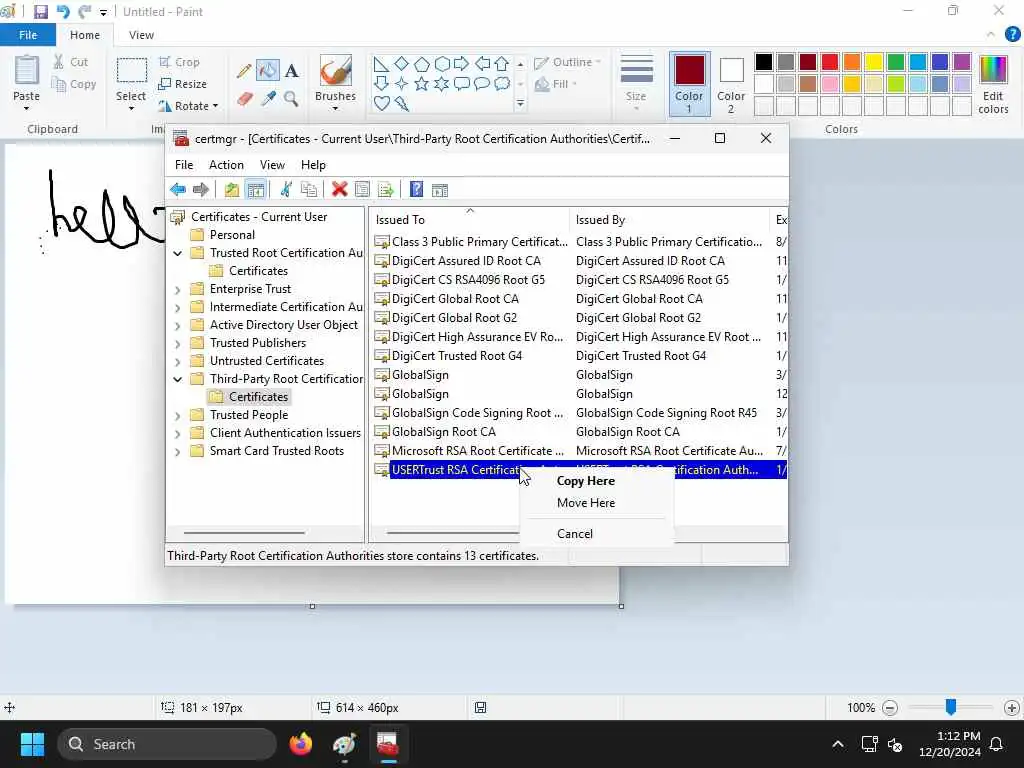1024x768 pixels.
Task: Click the Save icon in Paint title bar
Action: [40, 12]
